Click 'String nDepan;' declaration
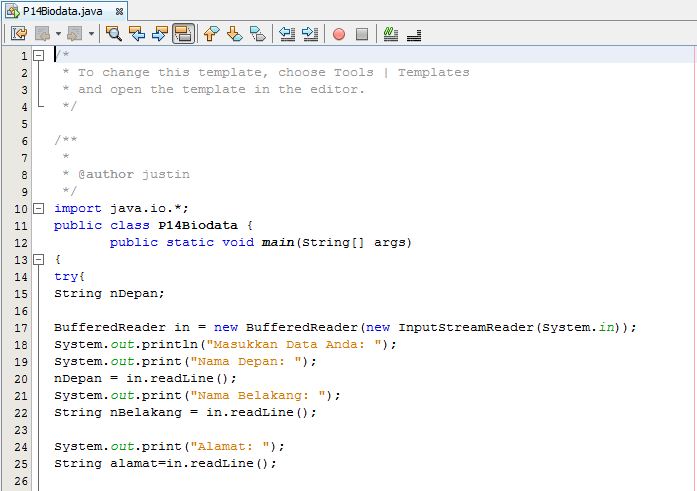Image resolution: width=697 pixels, height=491 pixels. point(109,293)
